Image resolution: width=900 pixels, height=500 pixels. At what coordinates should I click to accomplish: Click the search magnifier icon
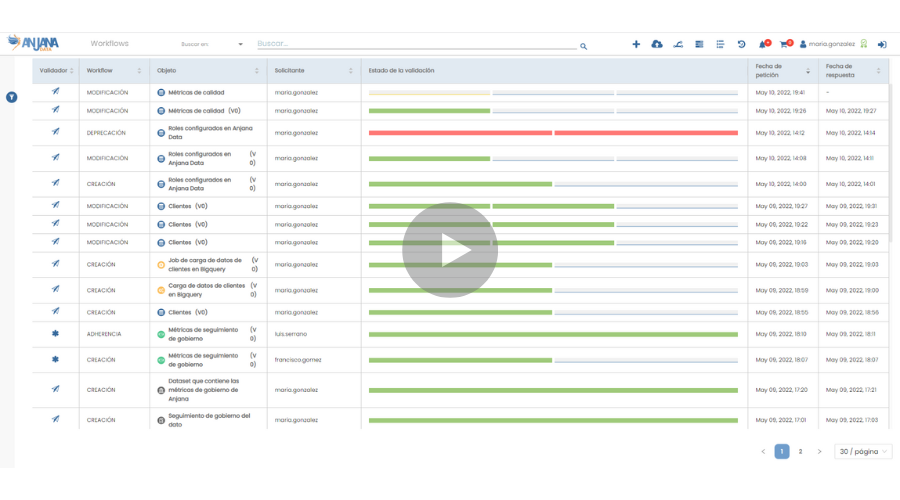point(583,46)
